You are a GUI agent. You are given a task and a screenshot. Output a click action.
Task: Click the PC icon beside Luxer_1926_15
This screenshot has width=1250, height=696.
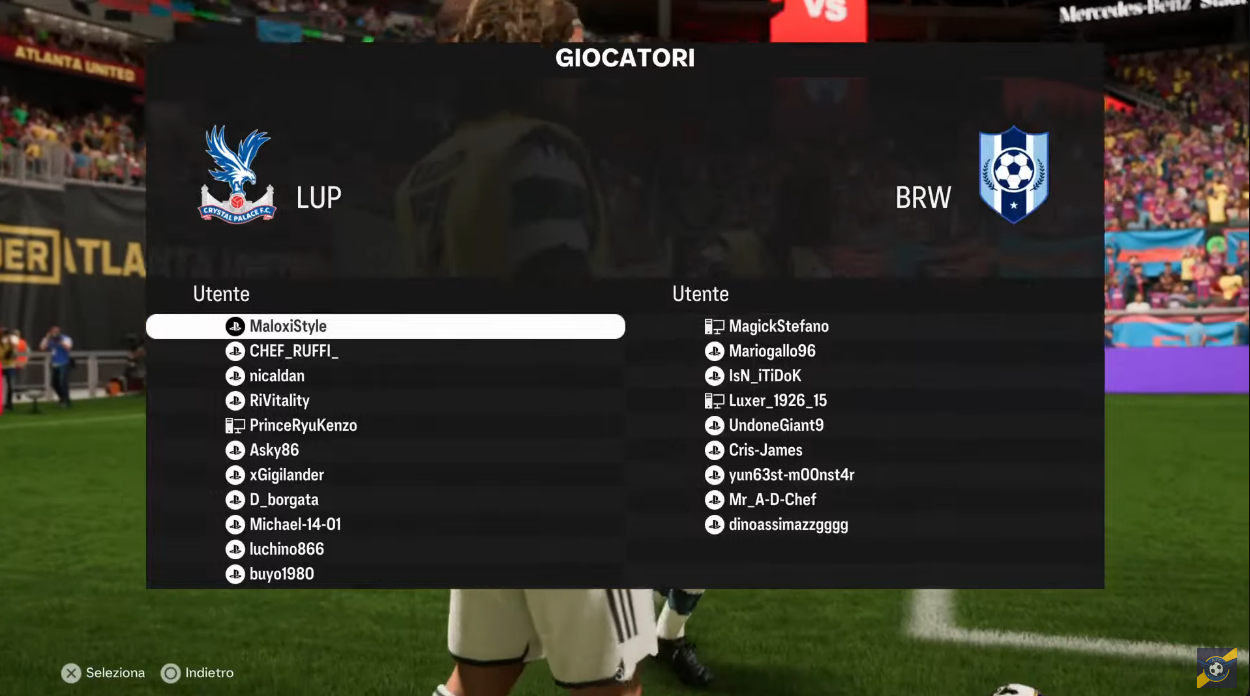(714, 401)
